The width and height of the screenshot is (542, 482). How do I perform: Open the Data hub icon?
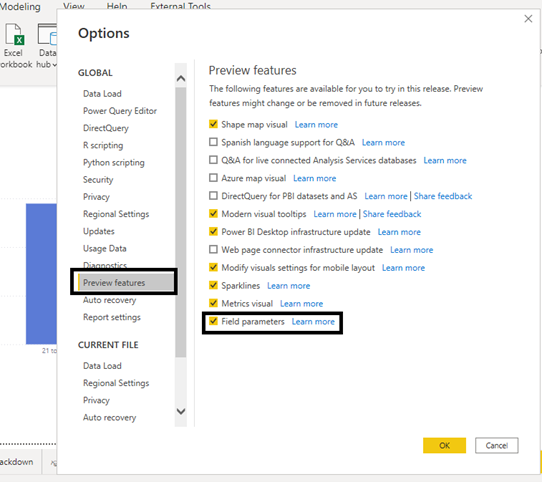coord(47,34)
